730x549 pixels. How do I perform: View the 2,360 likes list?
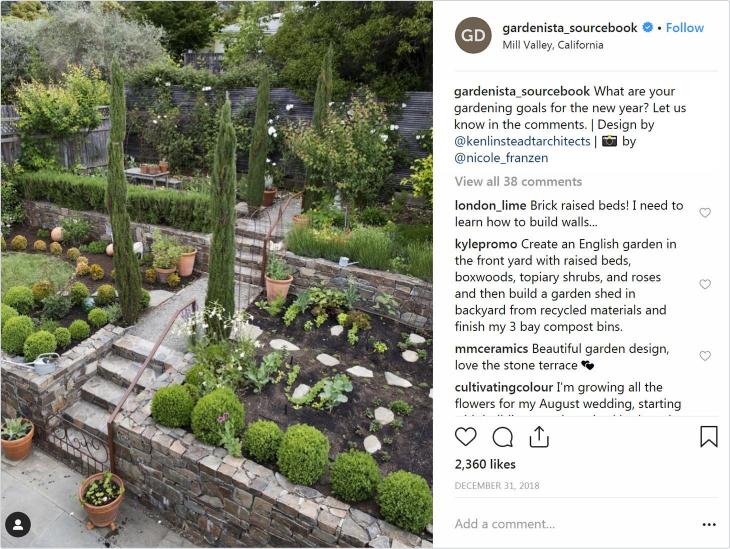click(x=485, y=464)
